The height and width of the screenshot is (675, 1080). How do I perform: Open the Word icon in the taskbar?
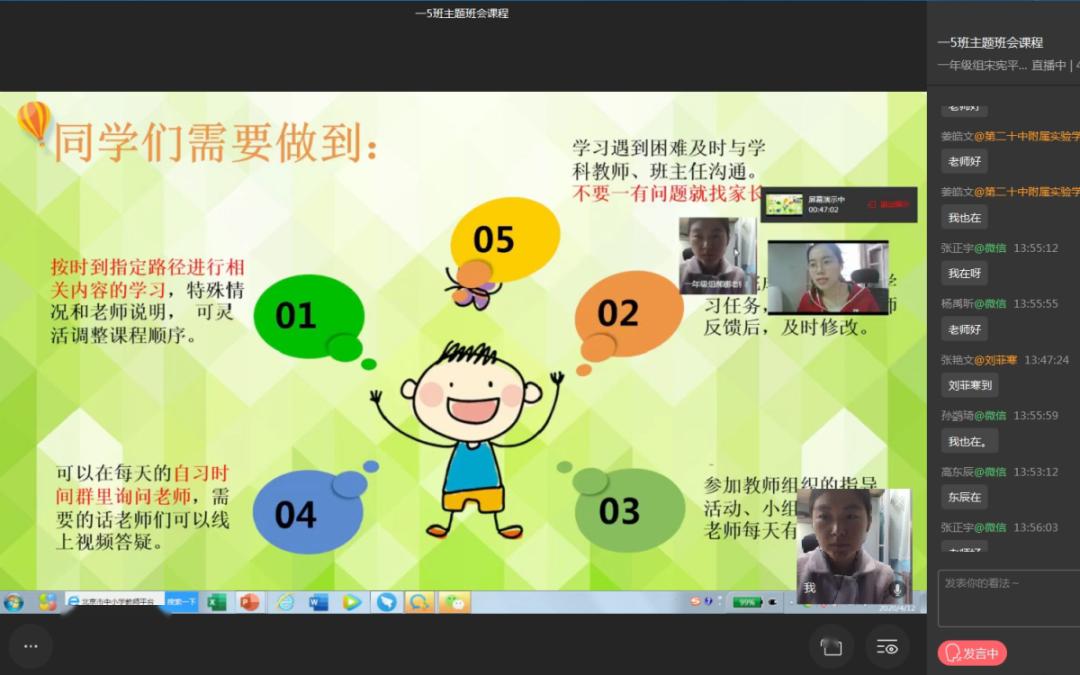coord(318,602)
